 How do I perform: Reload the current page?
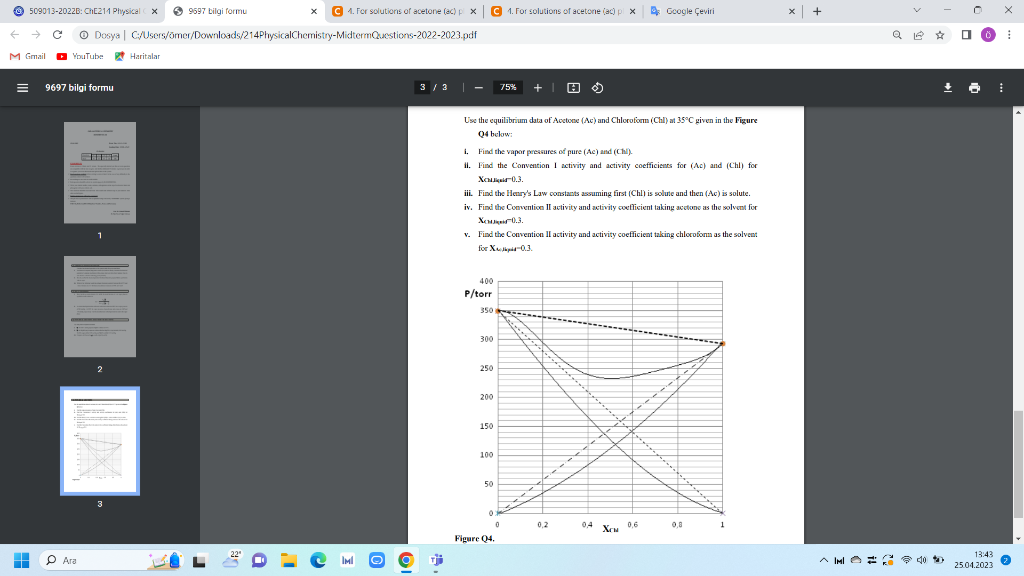(57, 35)
